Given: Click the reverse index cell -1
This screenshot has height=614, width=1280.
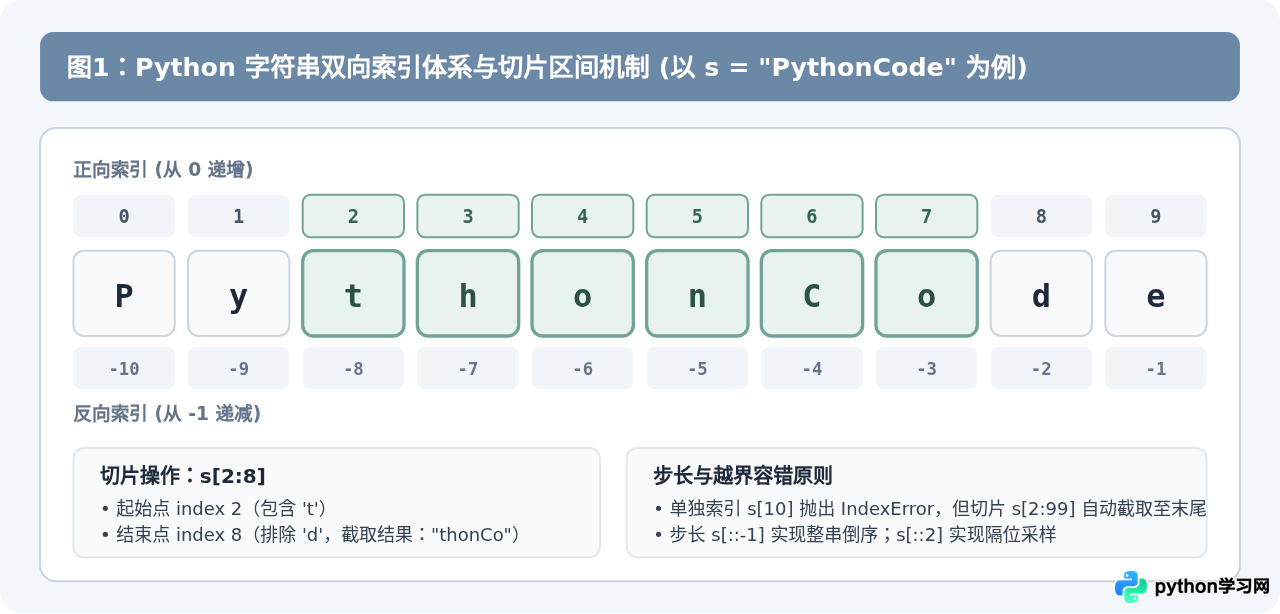Looking at the screenshot, I should pos(1156,368).
